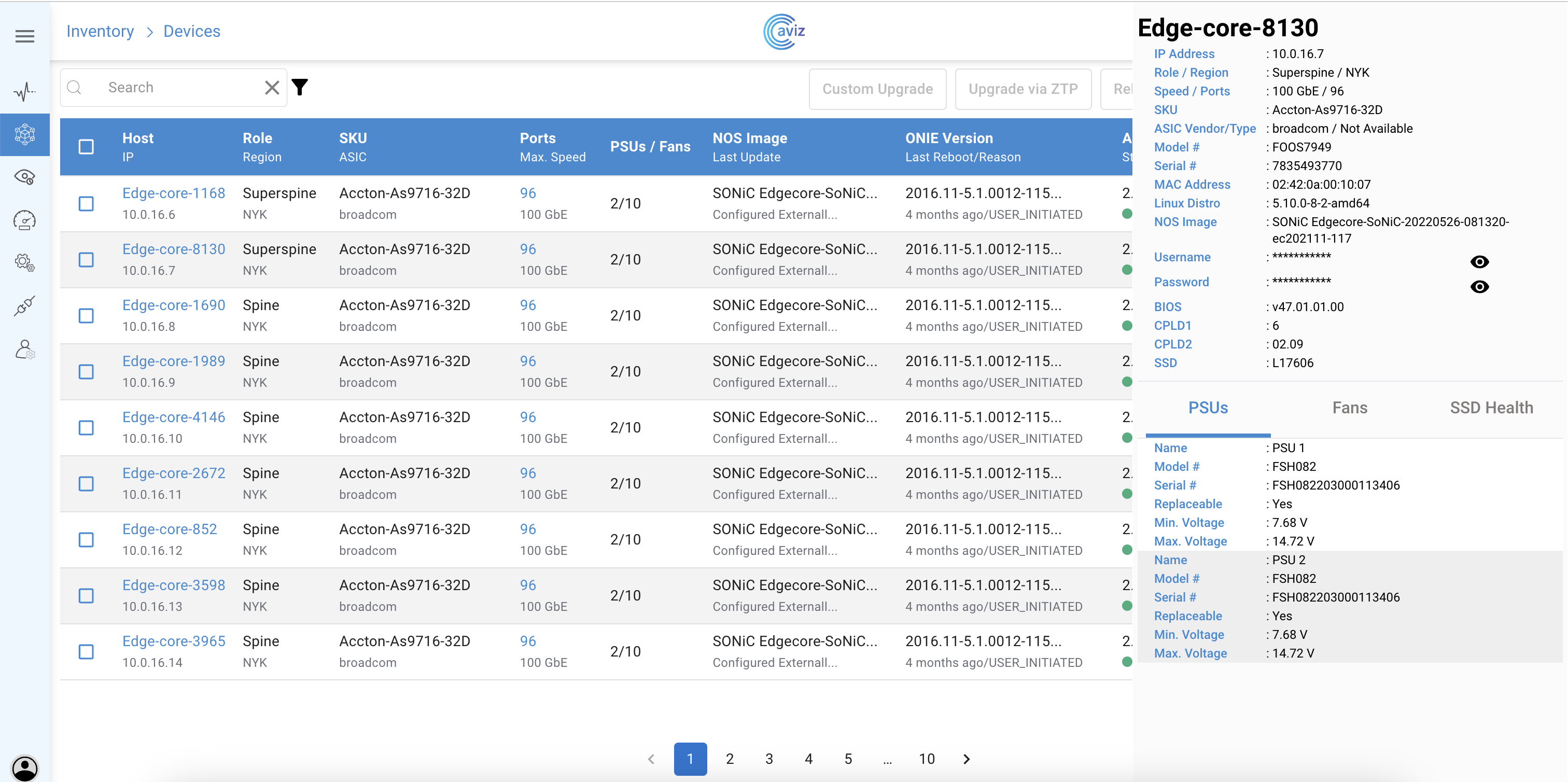Reveal the Username with eye icon

[x=1479, y=262]
